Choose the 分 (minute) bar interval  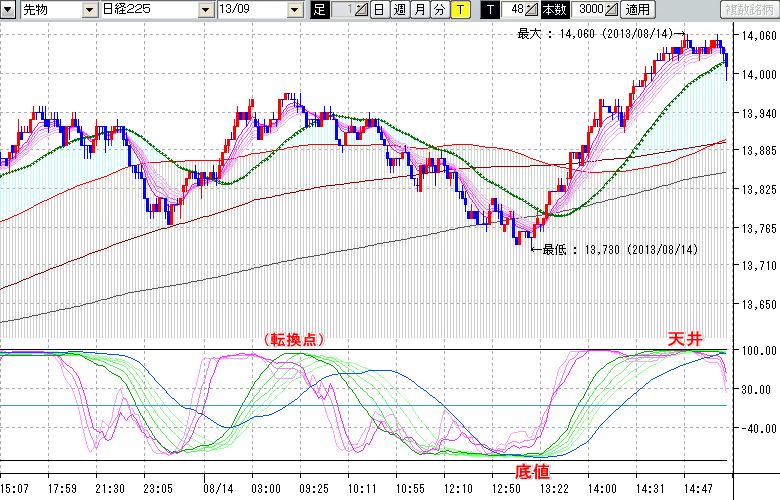(439, 10)
